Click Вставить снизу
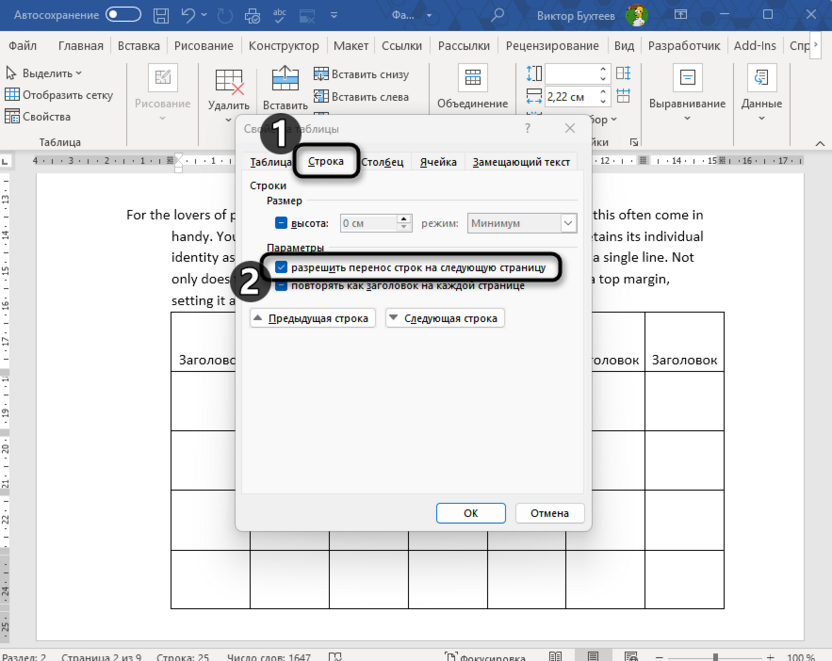Screen dimensions: 832x661 click(x=361, y=74)
